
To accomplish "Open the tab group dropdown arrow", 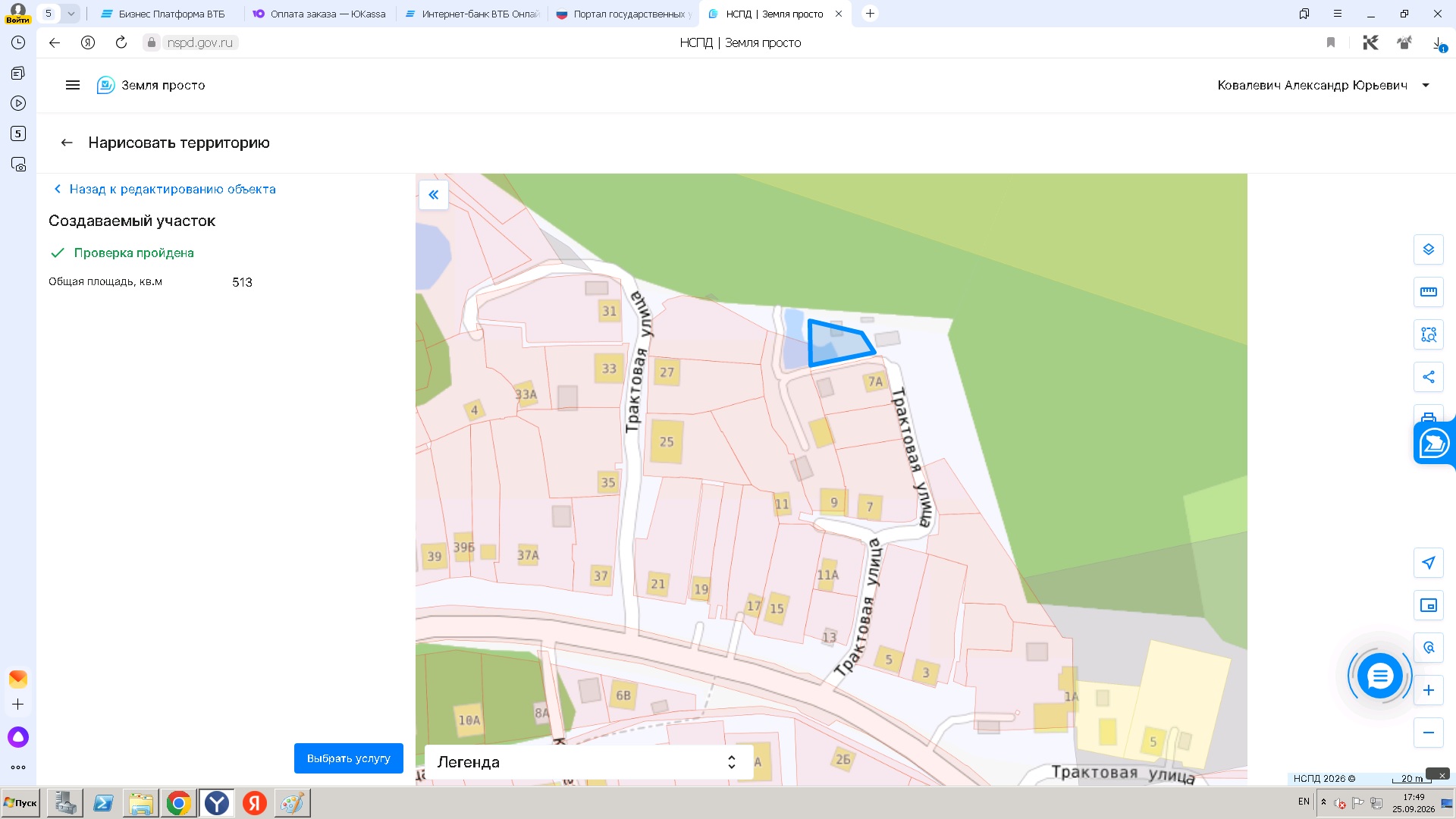I will (x=71, y=14).
